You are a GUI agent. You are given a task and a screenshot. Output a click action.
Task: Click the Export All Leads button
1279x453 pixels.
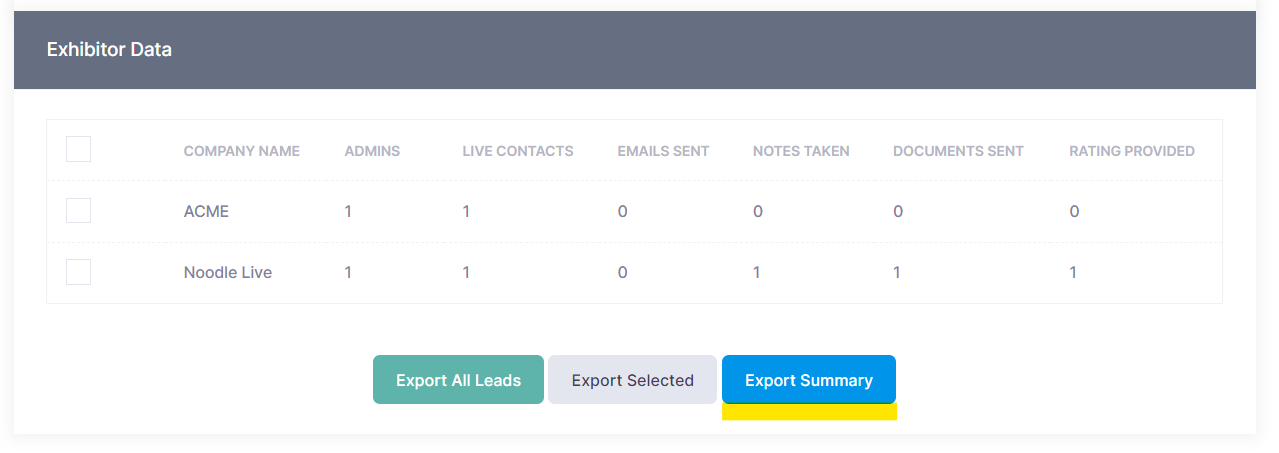click(458, 380)
